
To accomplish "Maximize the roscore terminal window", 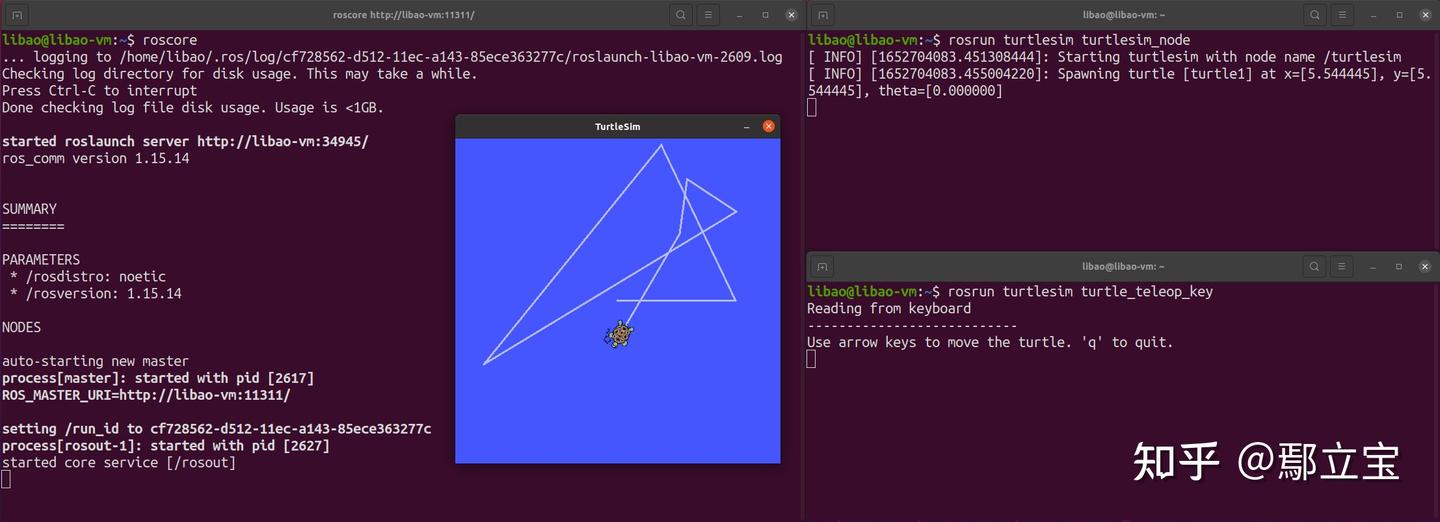I will [766, 15].
